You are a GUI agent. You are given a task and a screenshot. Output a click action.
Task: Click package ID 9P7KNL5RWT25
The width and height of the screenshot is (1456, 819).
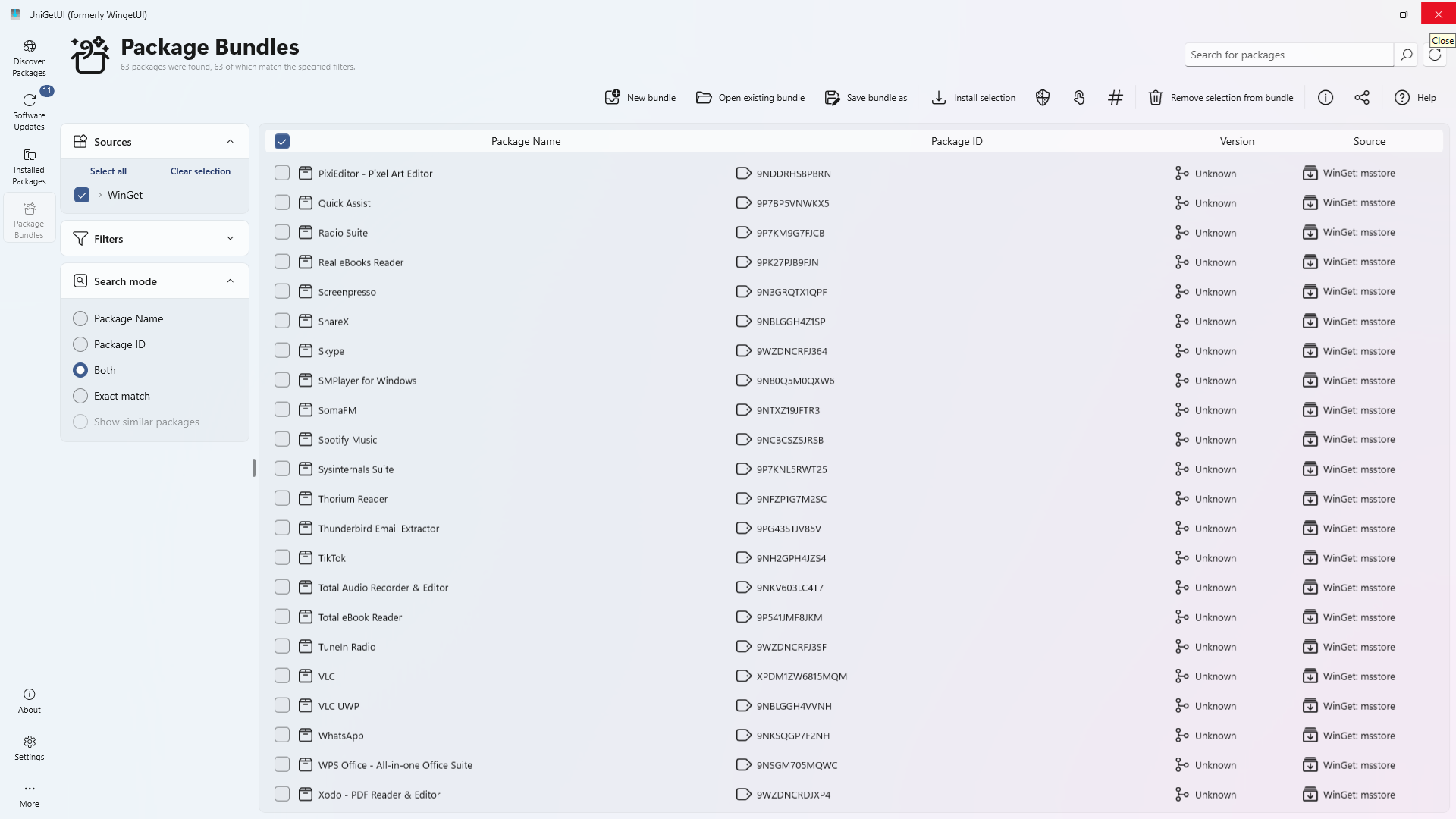pyautogui.click(x=792, y=469)
